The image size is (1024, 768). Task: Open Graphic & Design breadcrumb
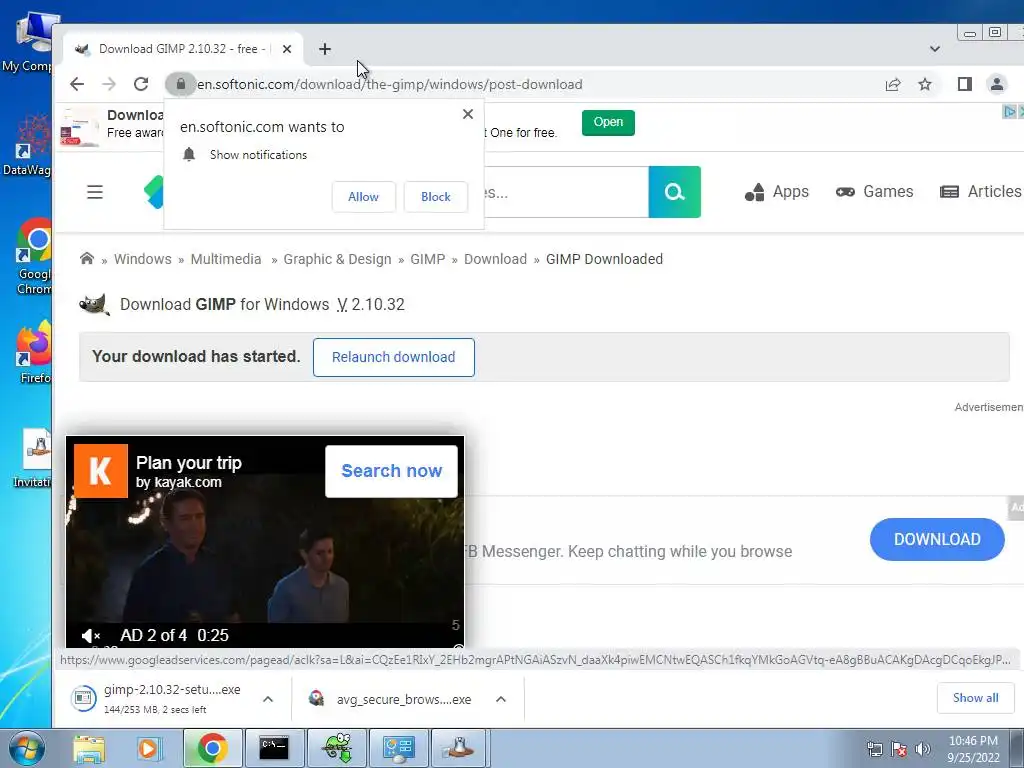click(x=337, y=259)
